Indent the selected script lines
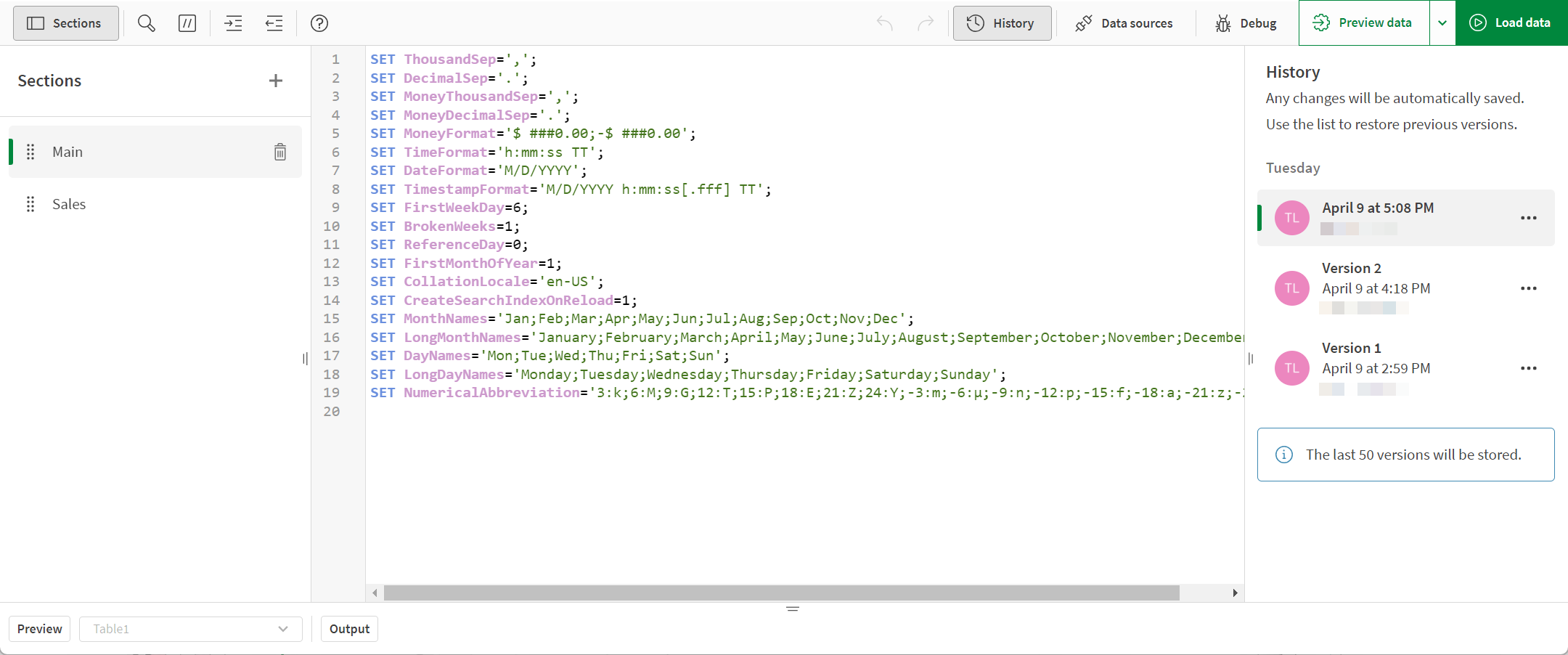Image resolution: width=1568 pixels, height=655 pixels. (234, 23)
